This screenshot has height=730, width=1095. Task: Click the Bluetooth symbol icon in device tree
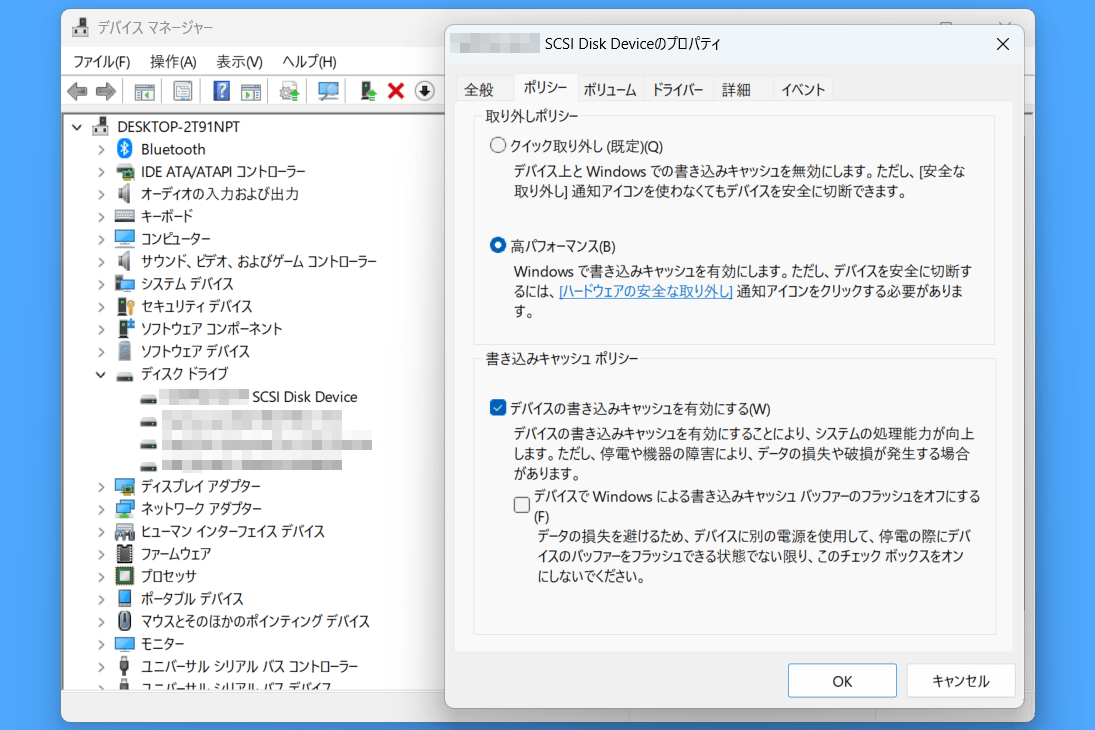(124, 149)
